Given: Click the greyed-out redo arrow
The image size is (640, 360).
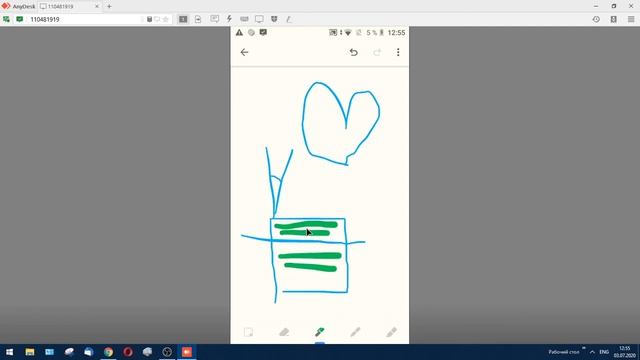Looking at the screenshot, I should click(377, 52).
